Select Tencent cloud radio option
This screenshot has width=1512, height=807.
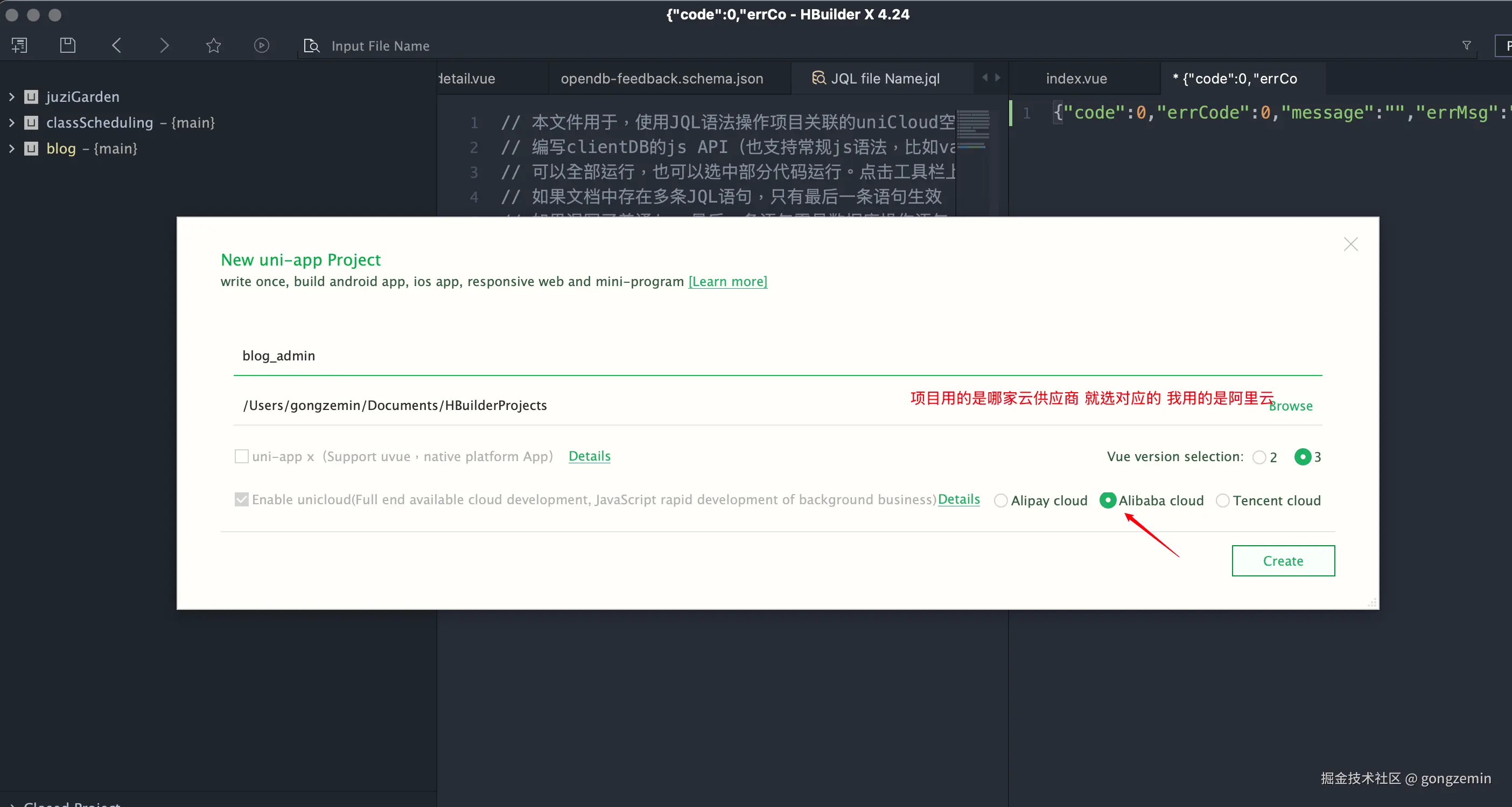[x=1223, y=500]
